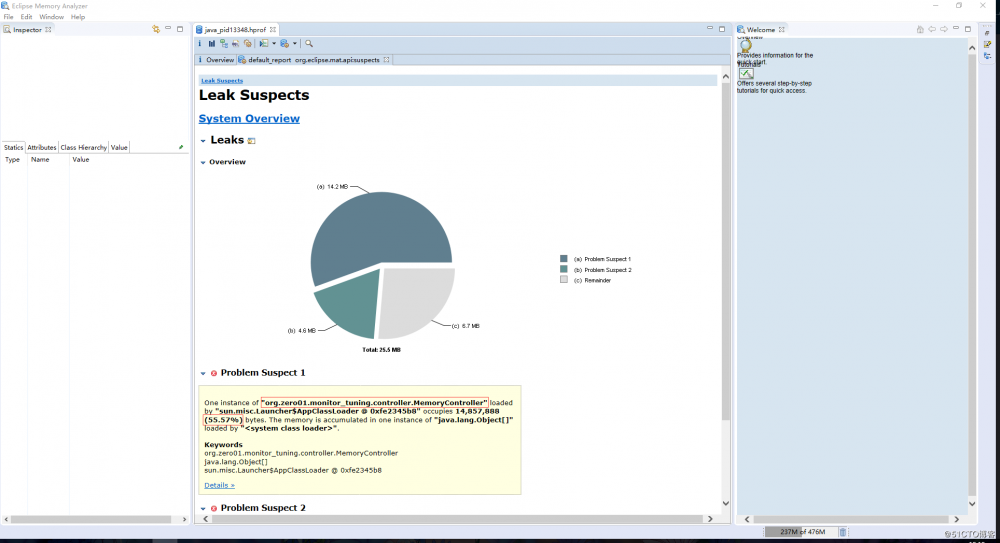This screenshot has width=1000, height=543.
Task: Open dropdown arrow next to Query Browser icon
Action: tap(295, 44)
